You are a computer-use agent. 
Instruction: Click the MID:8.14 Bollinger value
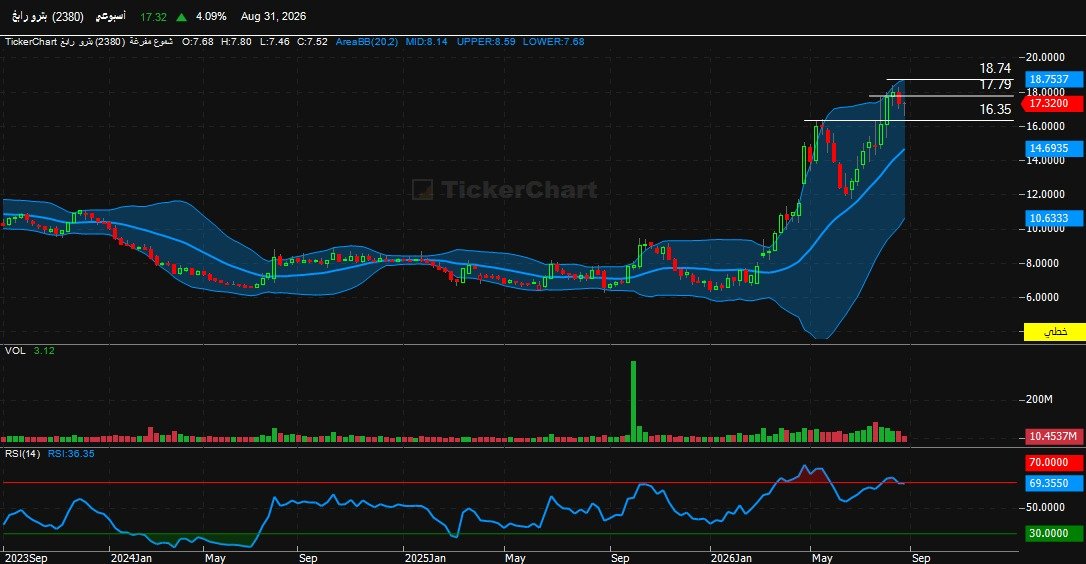click(x=427, y=42)
